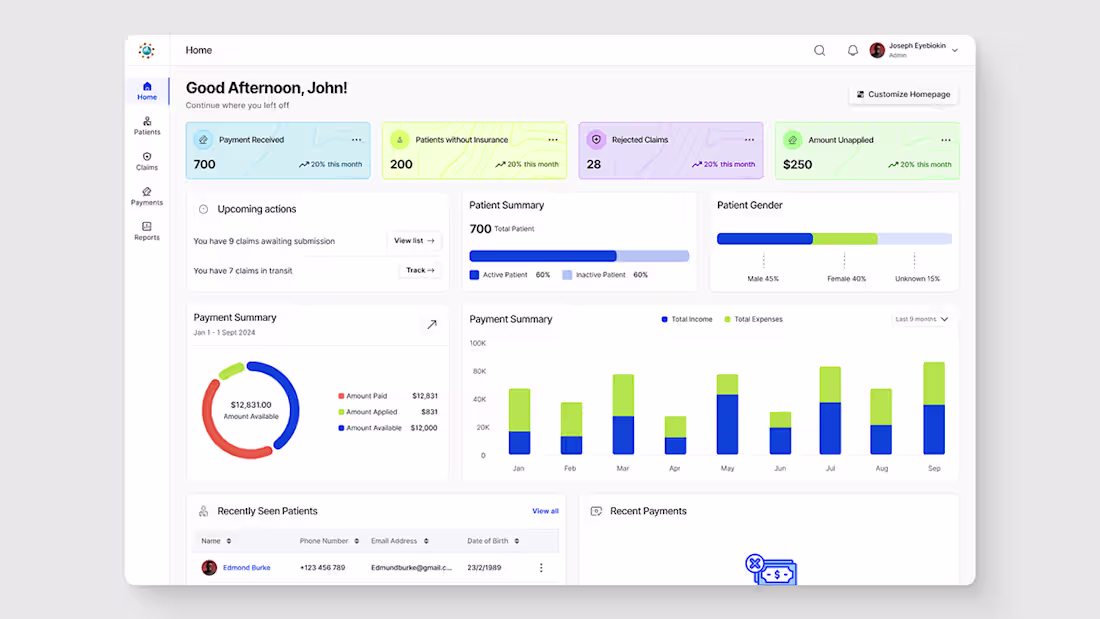Image resolution: width=1100 pixels, height=619 pixels.
Task: Click the View list button for claims
Action: click(413, 241)
